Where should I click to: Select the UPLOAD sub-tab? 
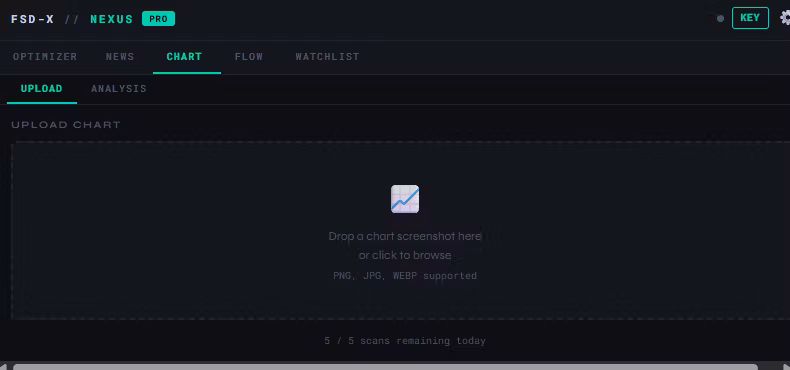42,89
